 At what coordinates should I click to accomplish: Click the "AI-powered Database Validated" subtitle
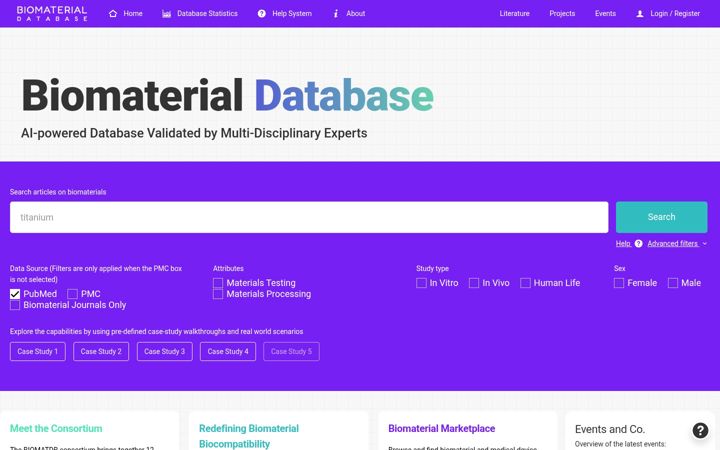194,133
